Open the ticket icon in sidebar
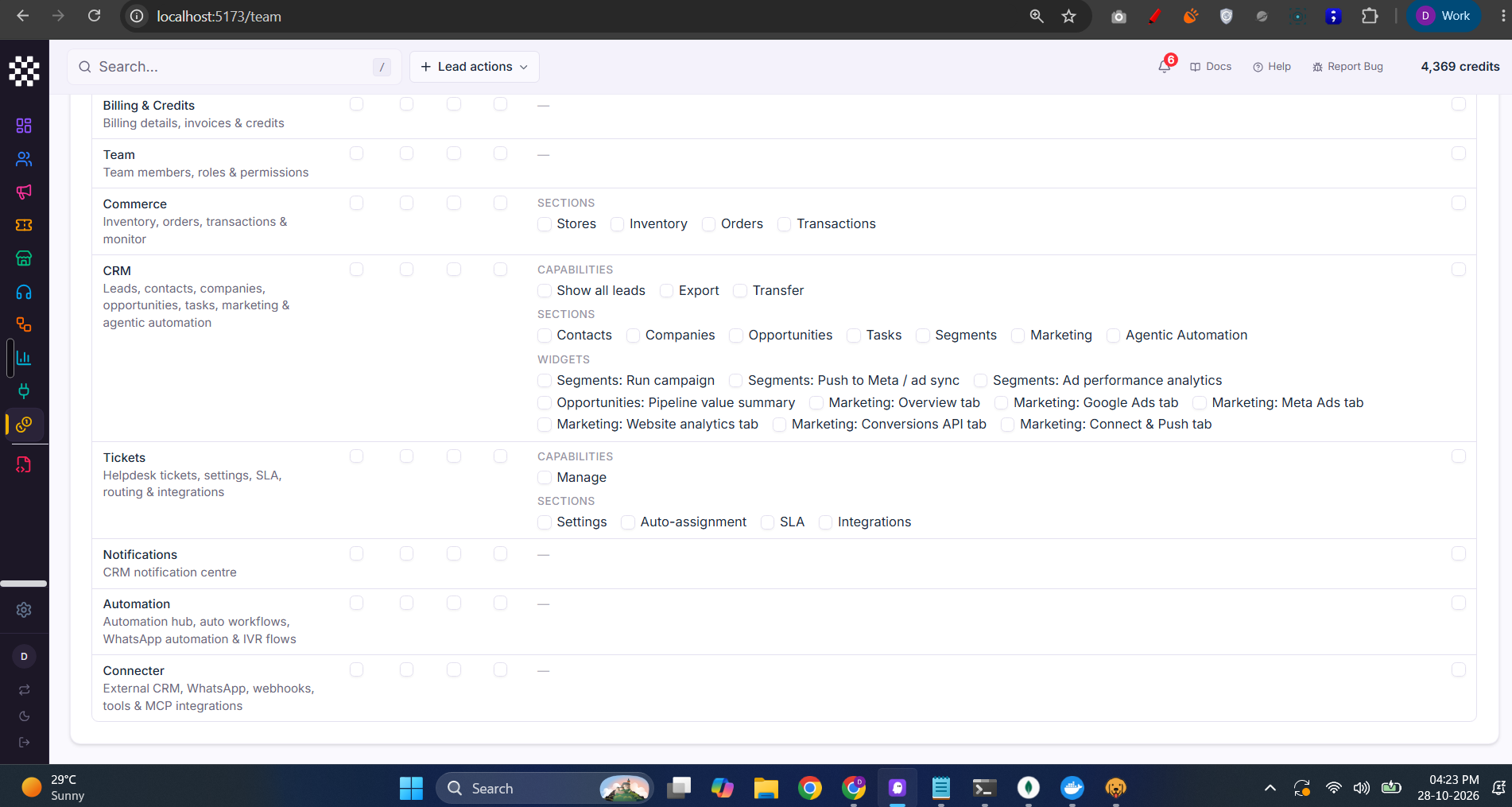Image resolution: width=1512 pixels, height=807 pixels. coord(24,225)
